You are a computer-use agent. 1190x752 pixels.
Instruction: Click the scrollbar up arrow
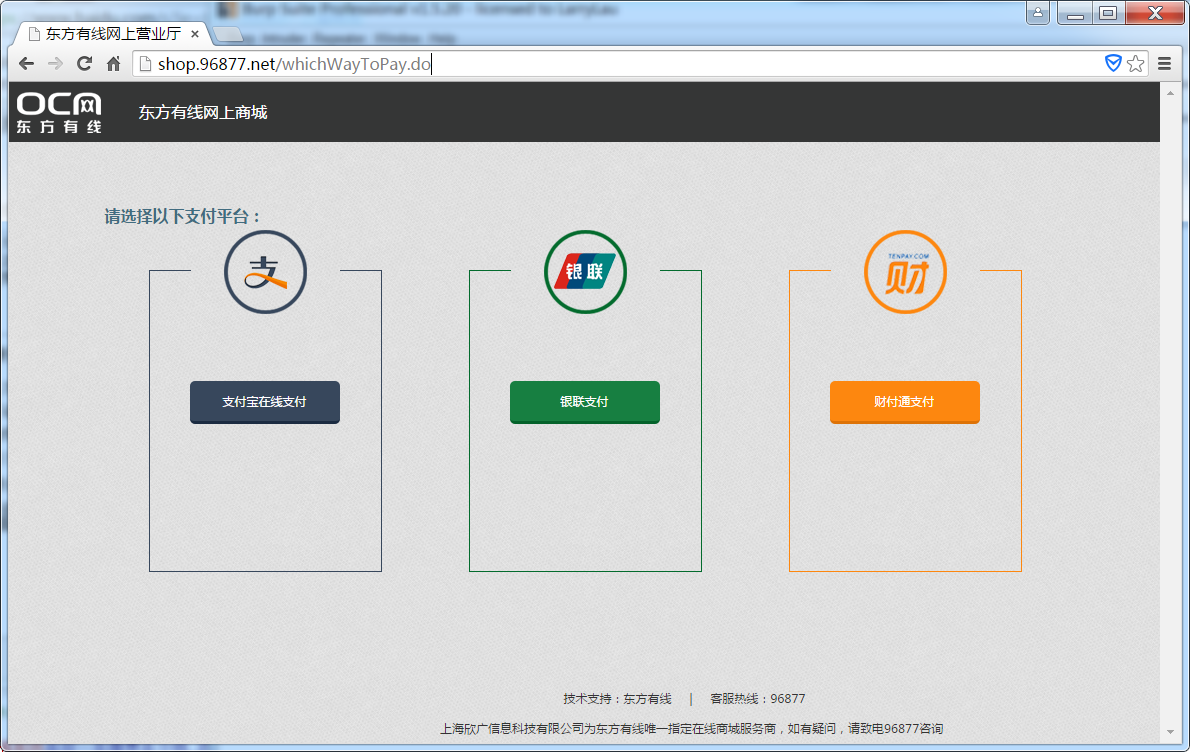(1170, 93)
